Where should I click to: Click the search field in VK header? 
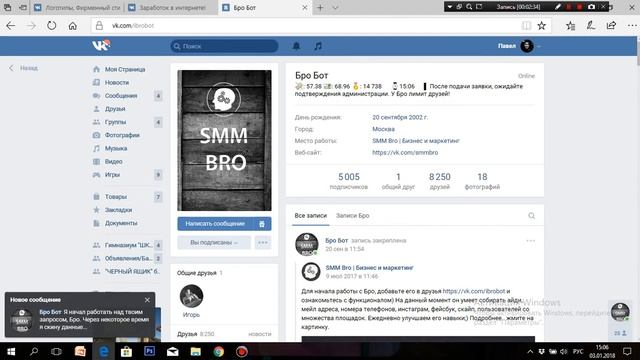pos(224,46)
